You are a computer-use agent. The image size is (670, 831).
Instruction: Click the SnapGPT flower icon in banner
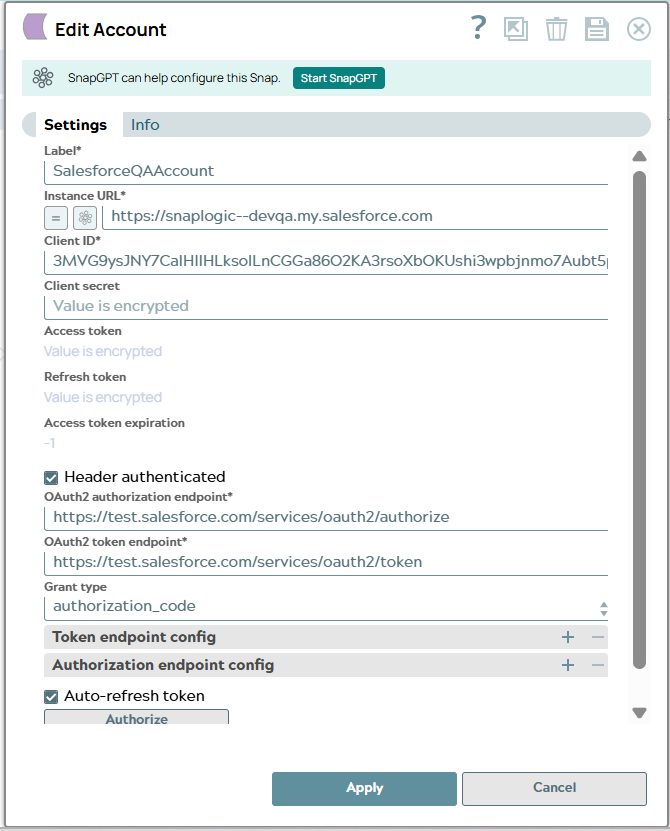click(x=43, y=78)
